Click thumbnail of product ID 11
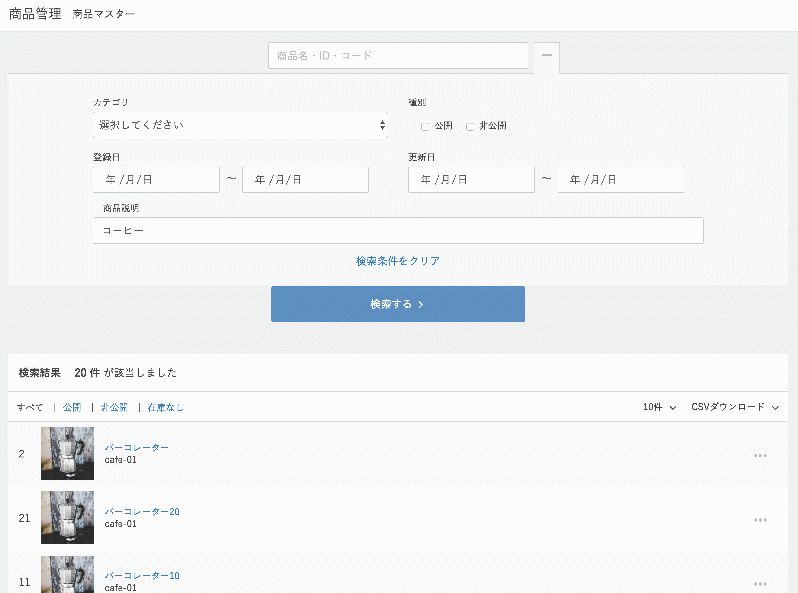798x593 pixels. click(x=67, y=575)
